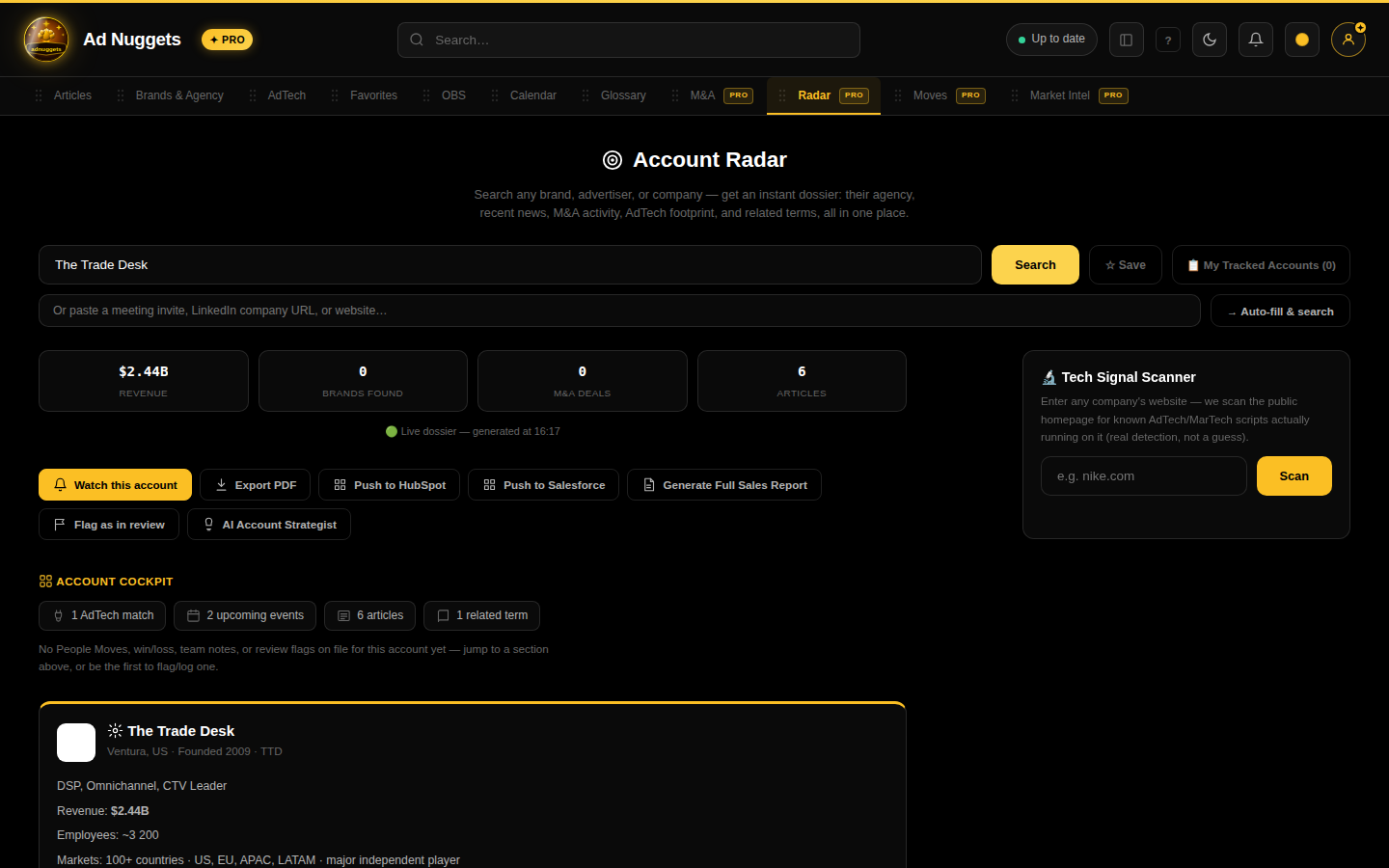Click the microscope icon beside Tech Signal Scanner
The width and height of the screenshot is (1389, 868).
coord(1049,377)
